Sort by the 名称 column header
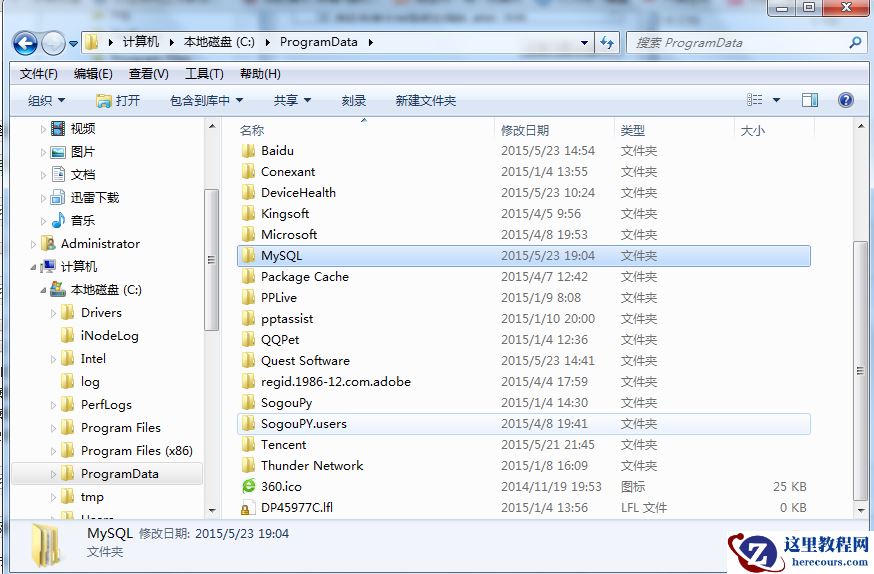874x574 pixels. pos(252,131)
